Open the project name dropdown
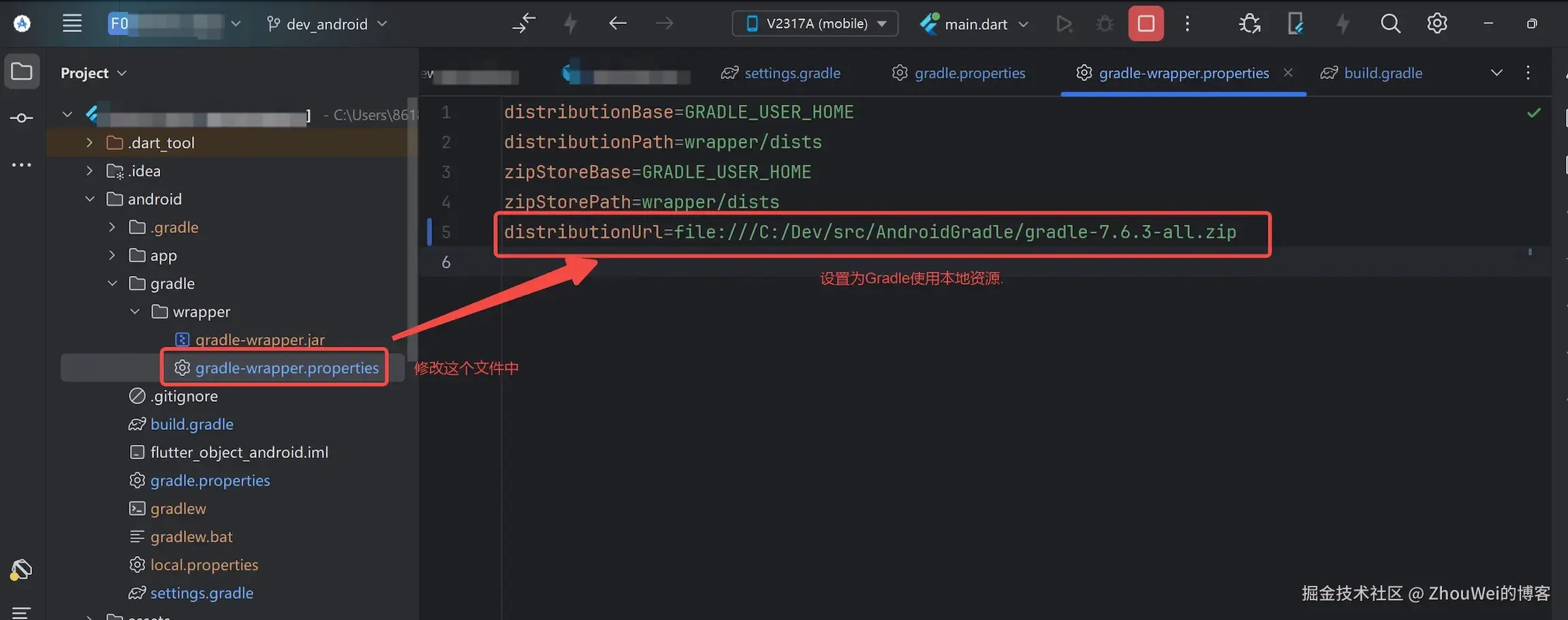 [175, 24]
